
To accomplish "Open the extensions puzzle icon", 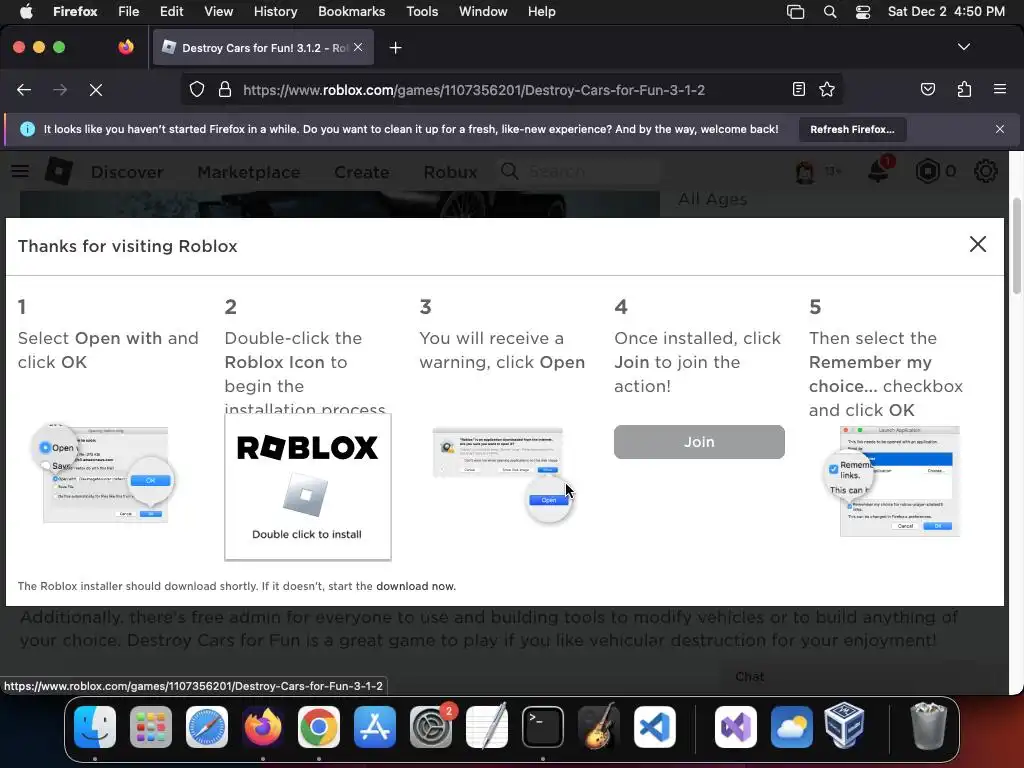I will 964,89.
